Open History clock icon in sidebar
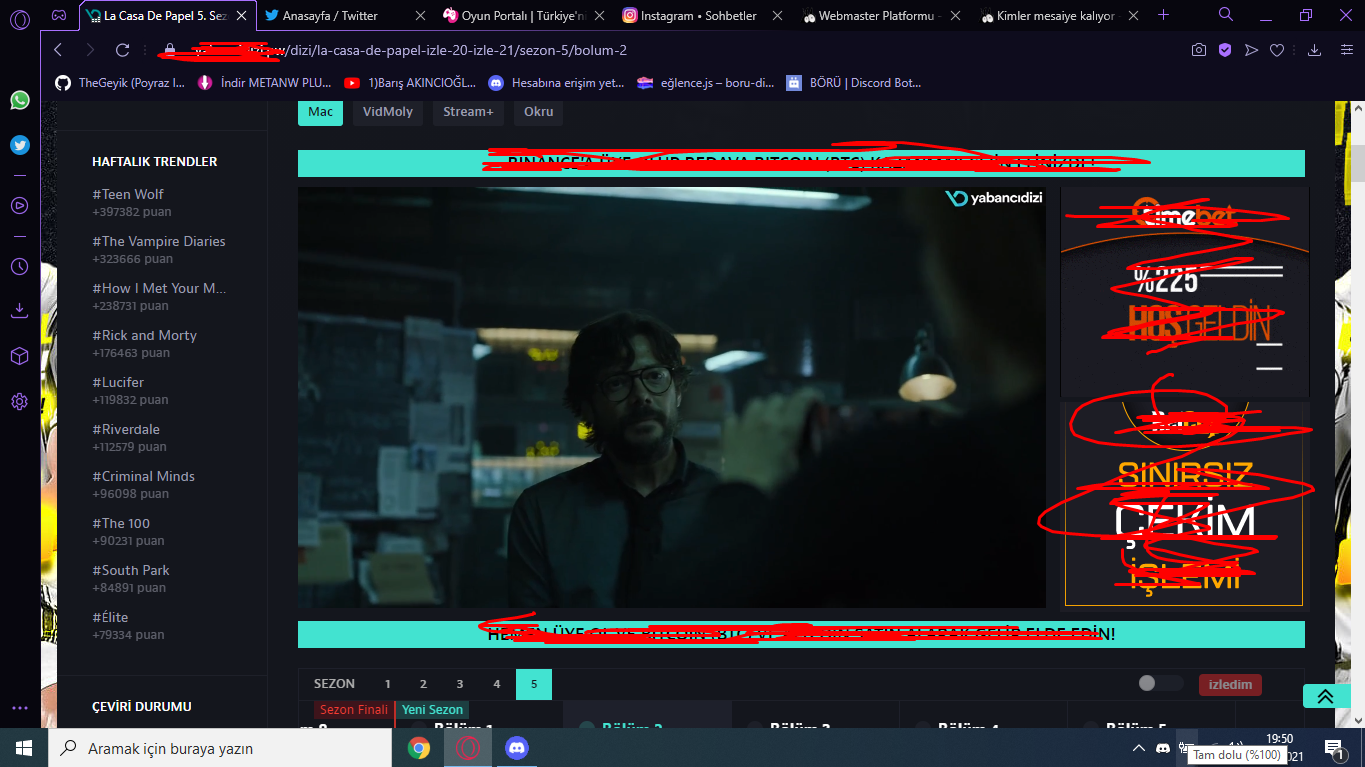The image size is (1365, 767). [20, 267]
